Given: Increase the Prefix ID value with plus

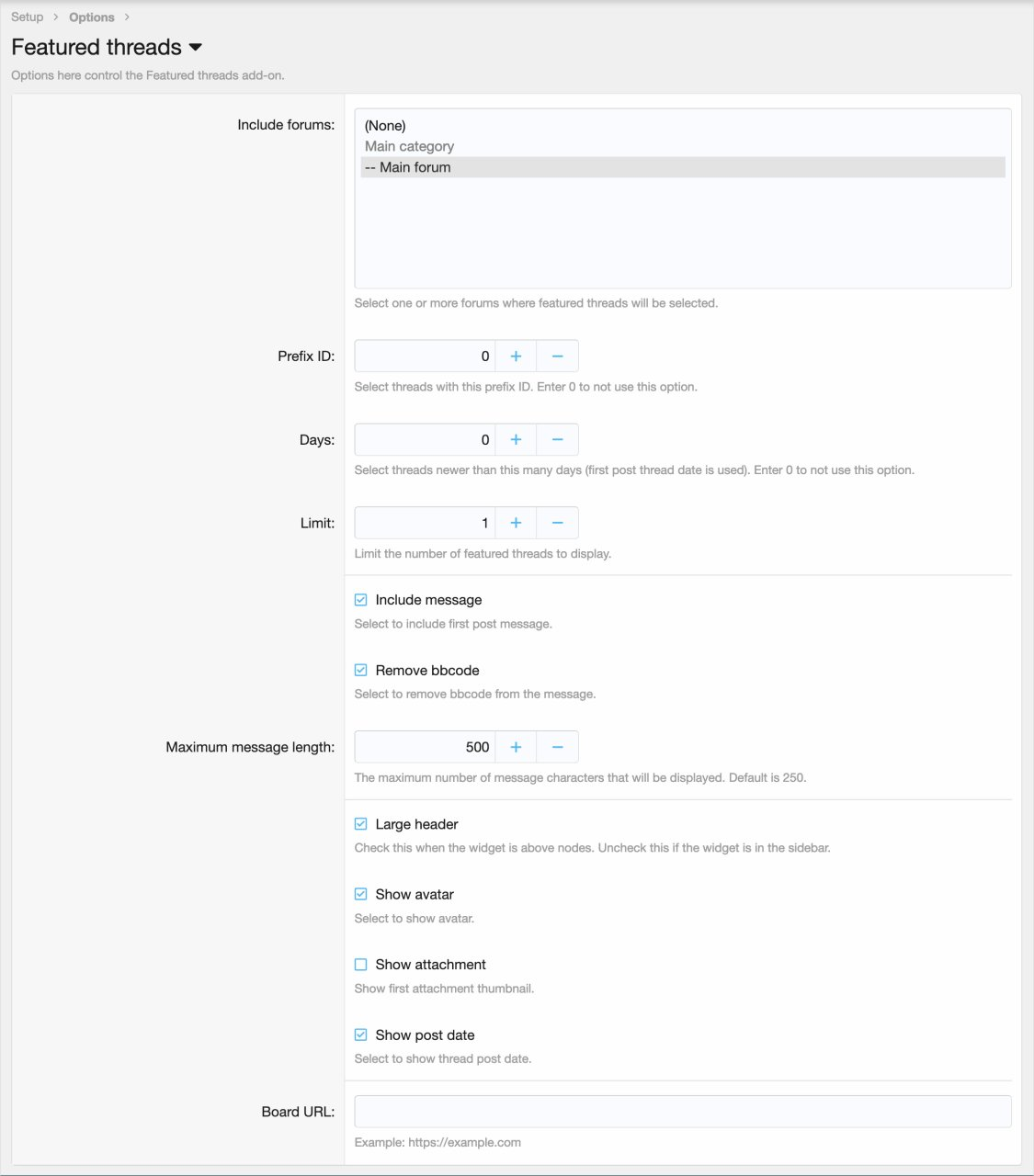Looking at the screenshot, I should tap(516, 356).
